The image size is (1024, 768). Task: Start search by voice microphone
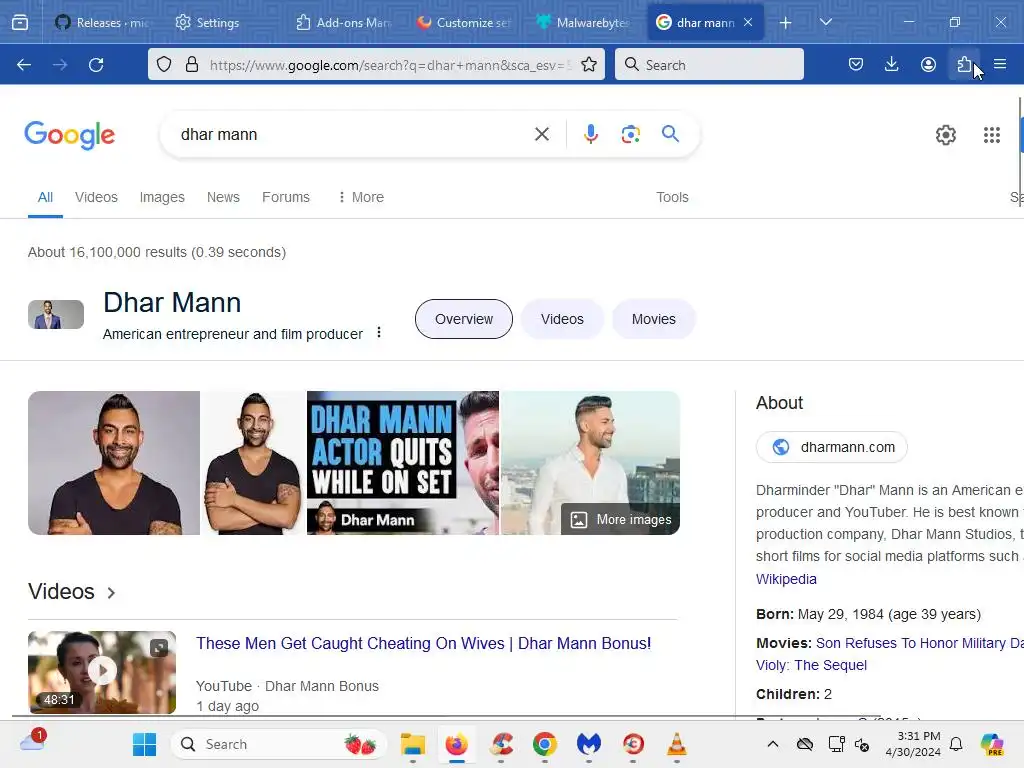click(x=591, y=135)
